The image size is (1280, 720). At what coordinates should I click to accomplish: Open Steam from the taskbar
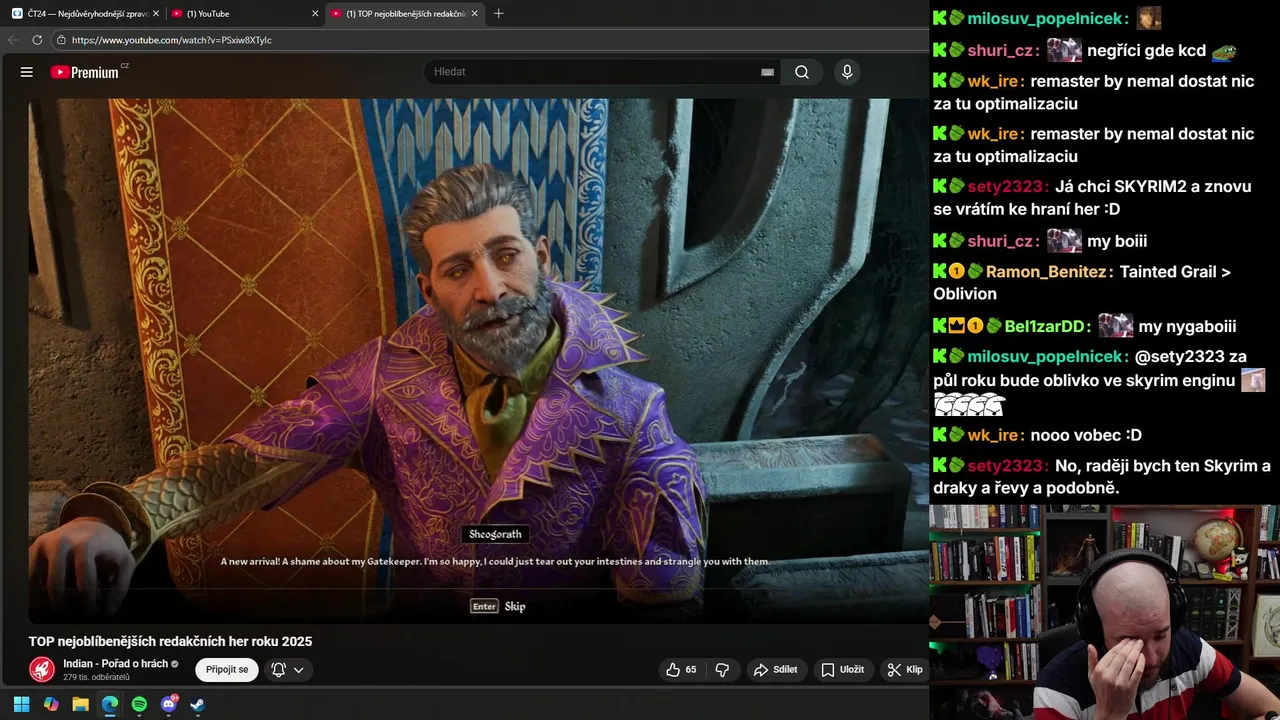(x=198, y=704)
